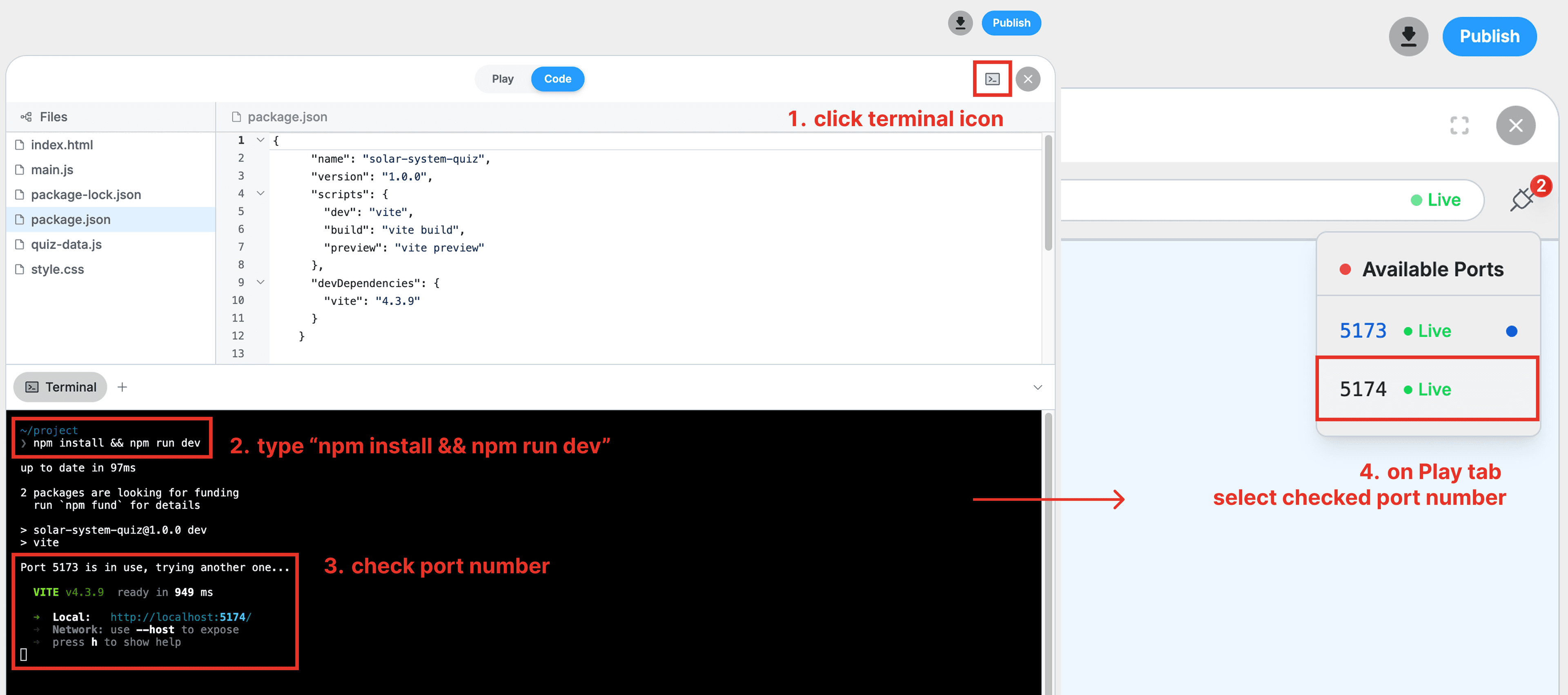Fold the code block at line 1
The image size is (1568, 695).
[261, 140]
